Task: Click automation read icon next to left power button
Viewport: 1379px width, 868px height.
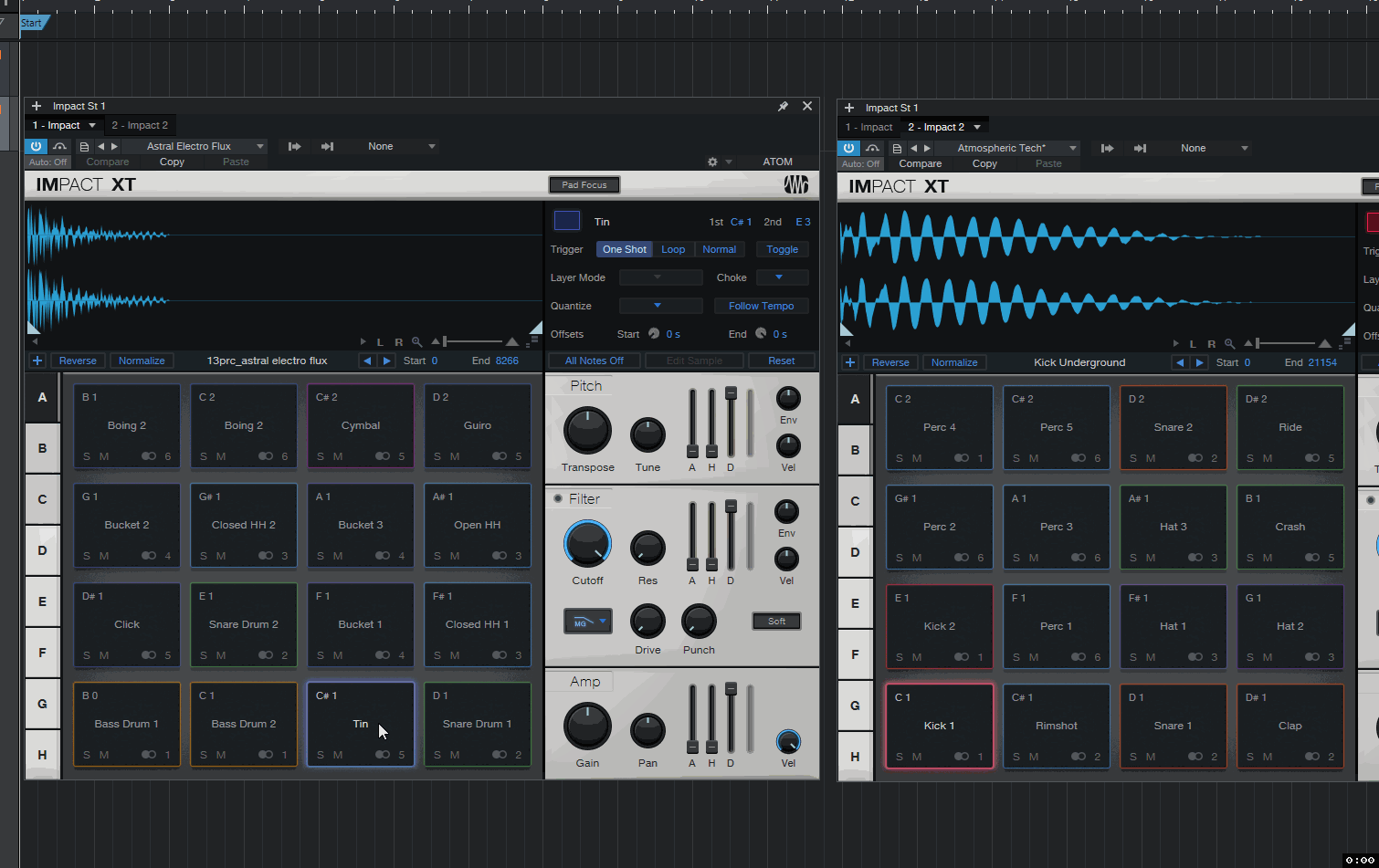Action: point(59,146)
